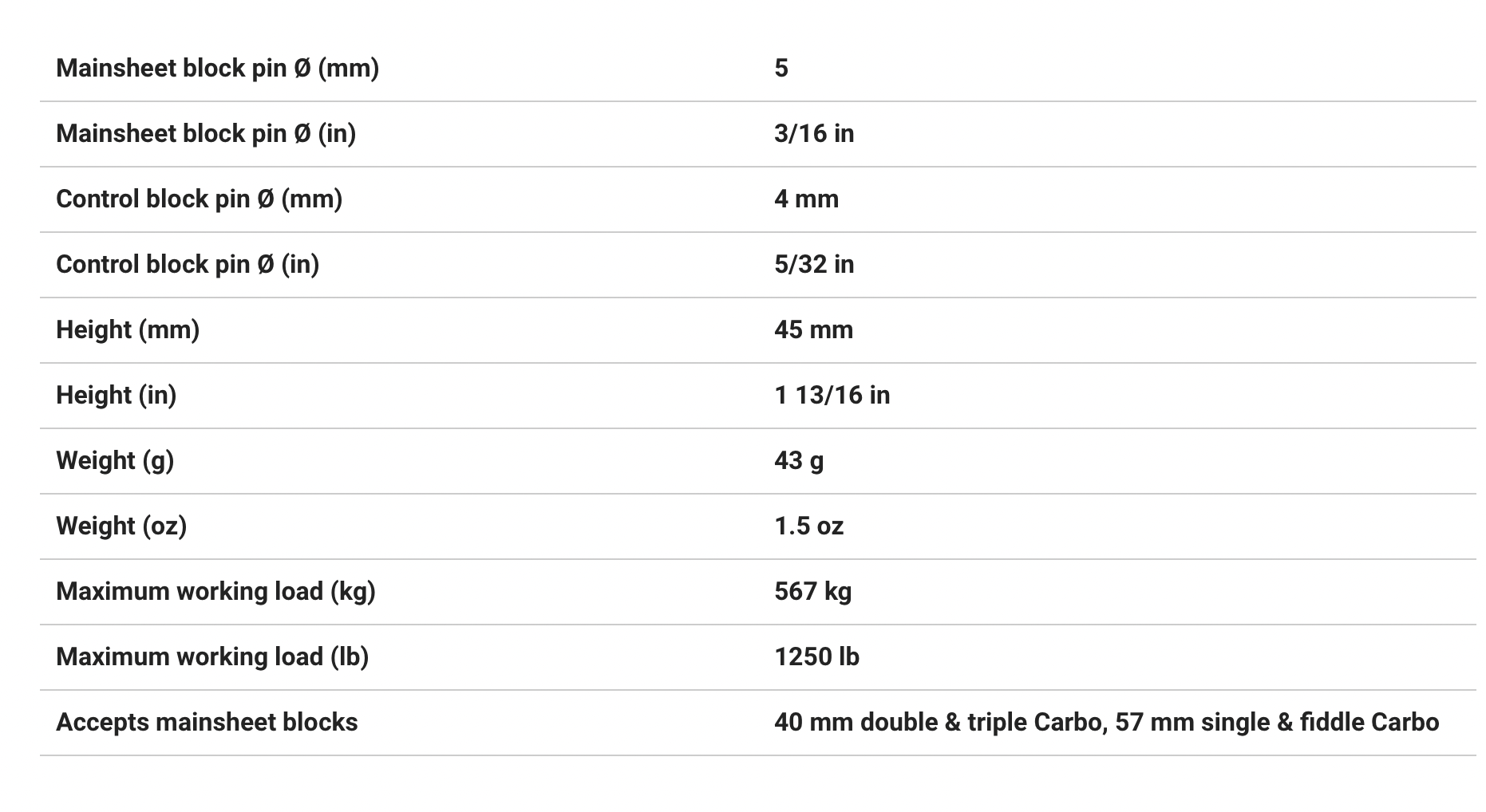The height and width of the screenshot is (812, 1486).
Task: Click the 'Height (in)' row label
Action: [117, 396]
